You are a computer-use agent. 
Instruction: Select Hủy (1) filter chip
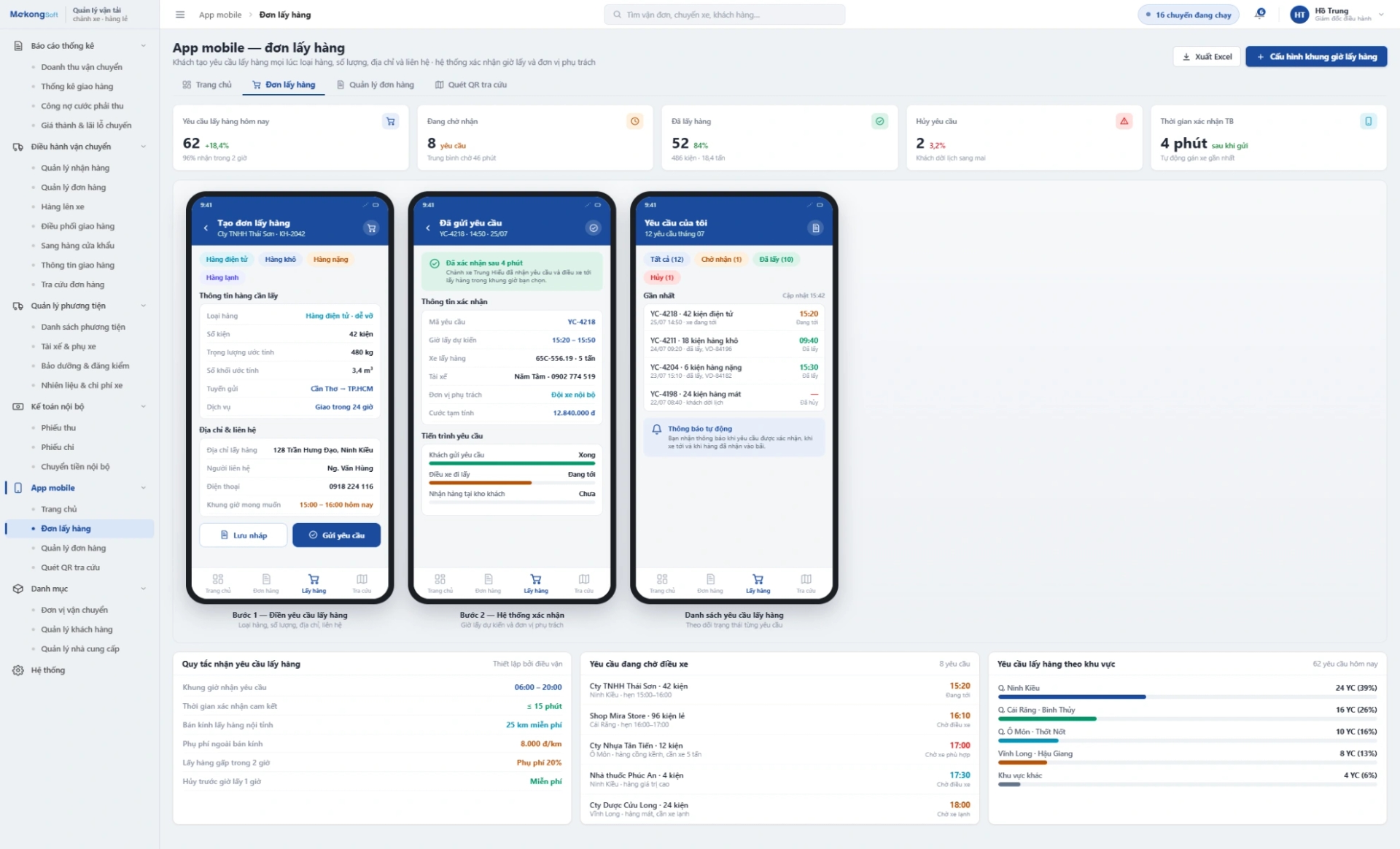pos(662,278)
